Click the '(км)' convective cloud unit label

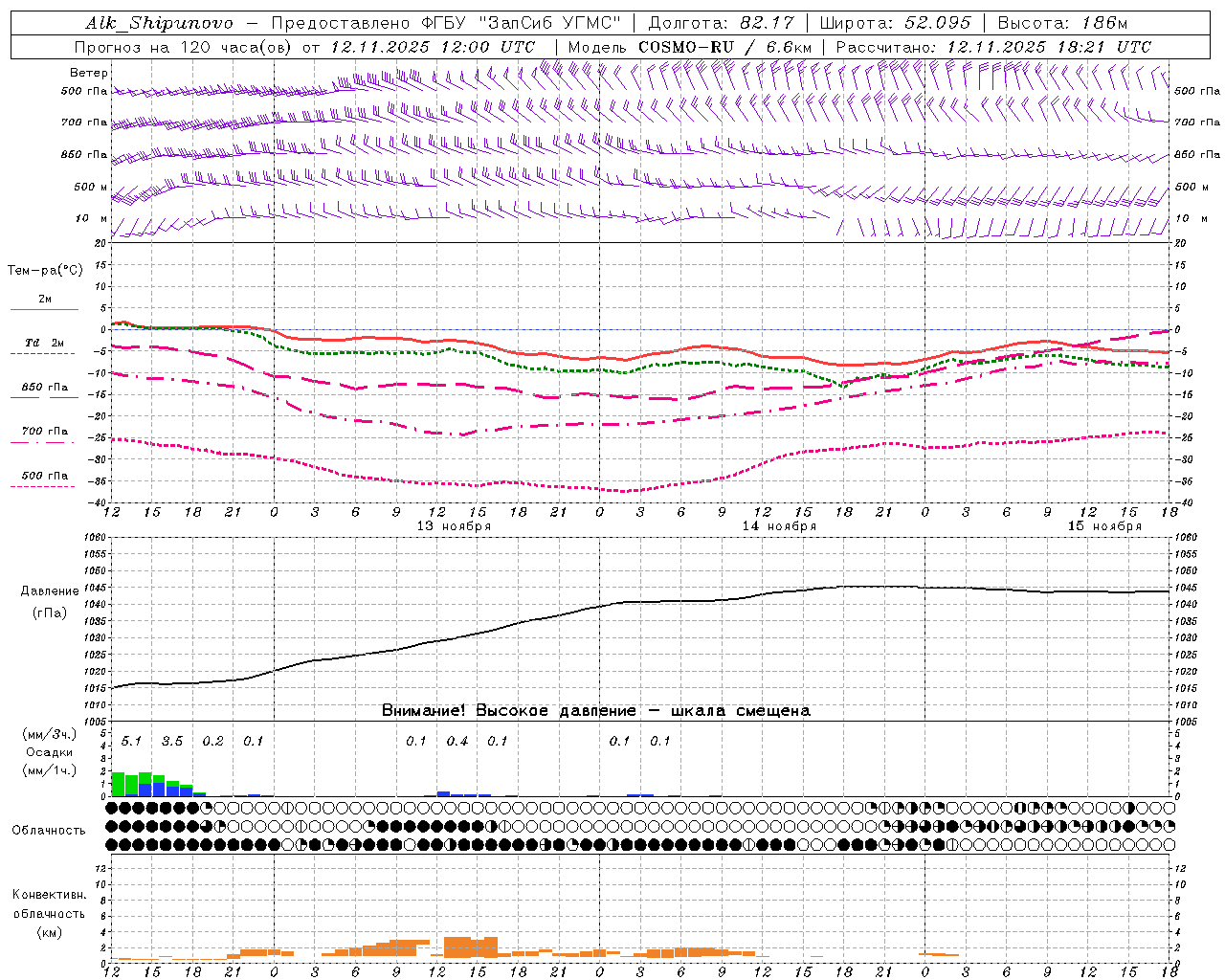pyautogui.click(x=49, y=932)
